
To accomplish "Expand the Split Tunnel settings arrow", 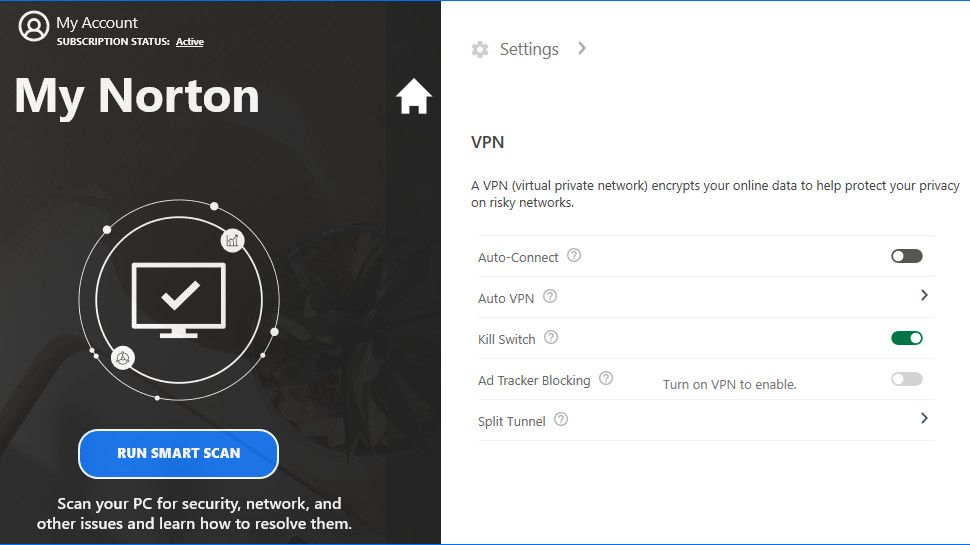I will pyautogui.click(x=924, y=419).
